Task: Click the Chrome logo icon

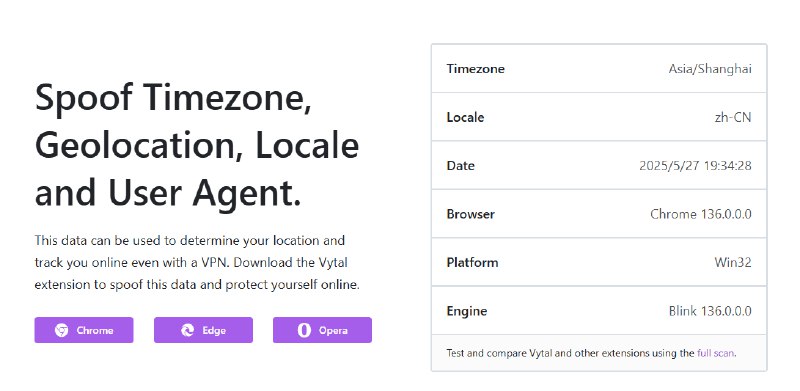Action: tap(61, 330)
